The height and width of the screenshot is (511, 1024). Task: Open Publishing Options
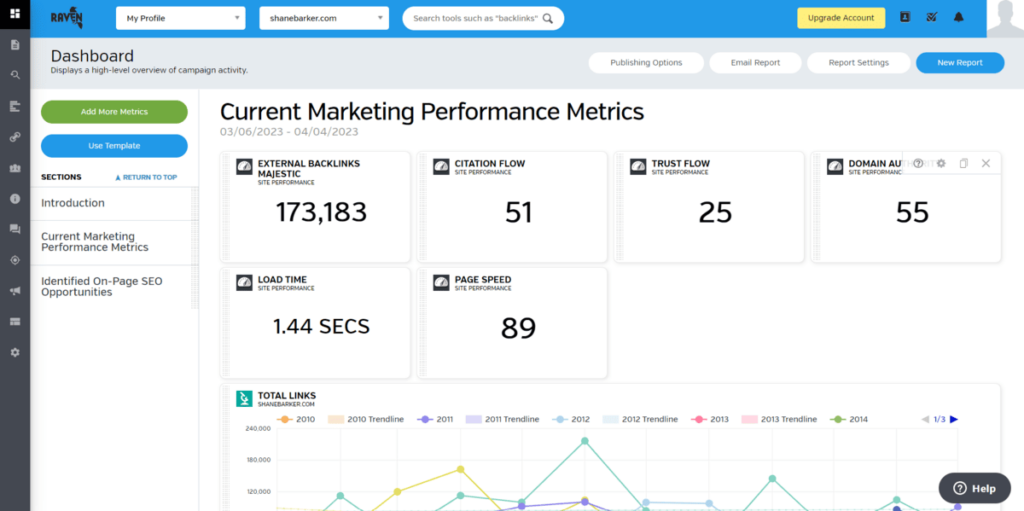646,63
